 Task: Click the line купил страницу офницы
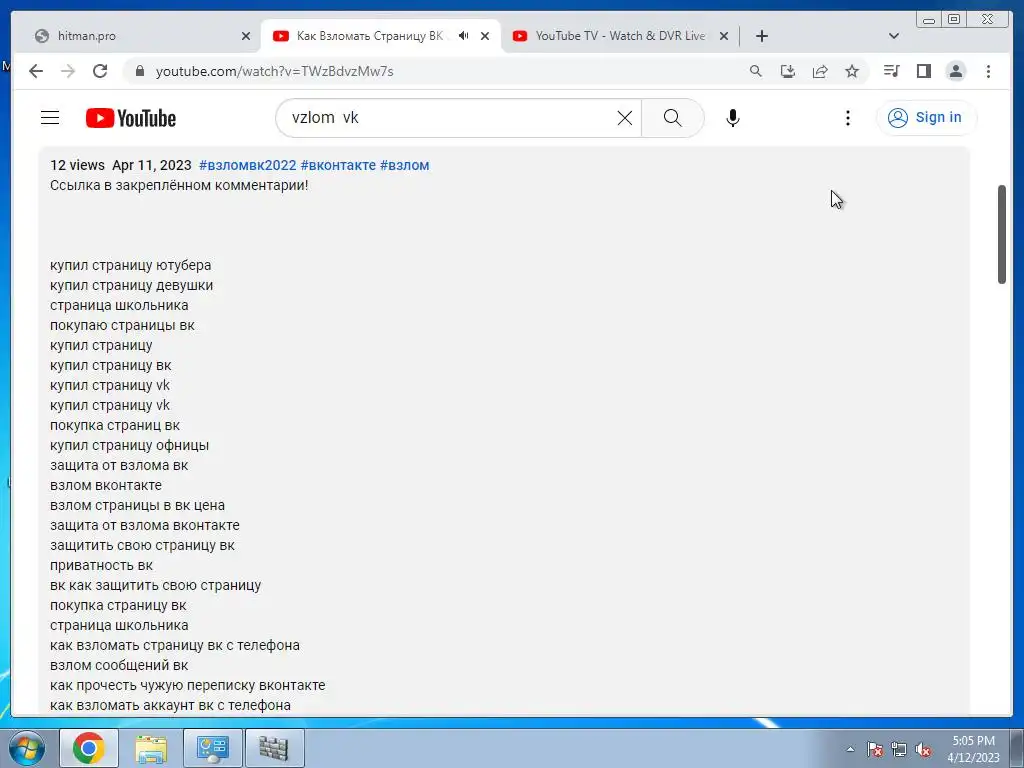tap(129, 445)
